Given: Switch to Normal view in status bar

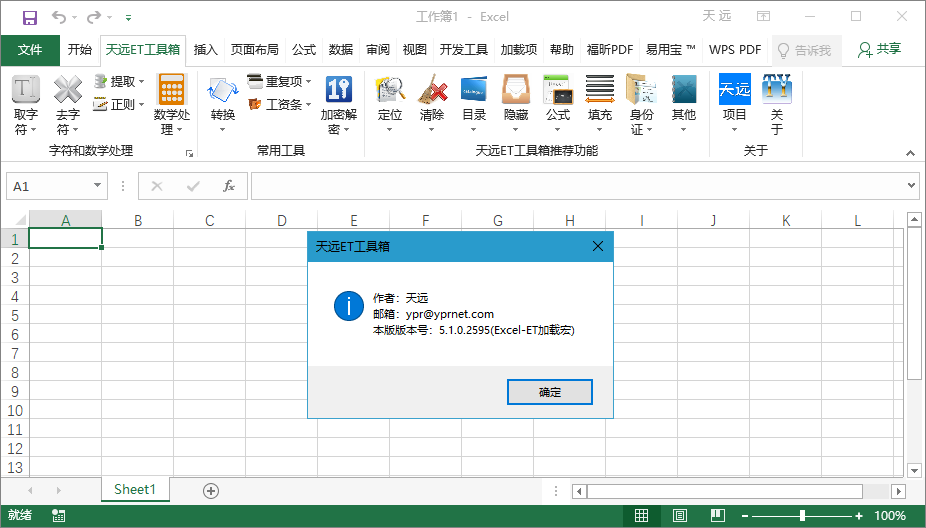Looking at the screenshot, I should 641,516.
